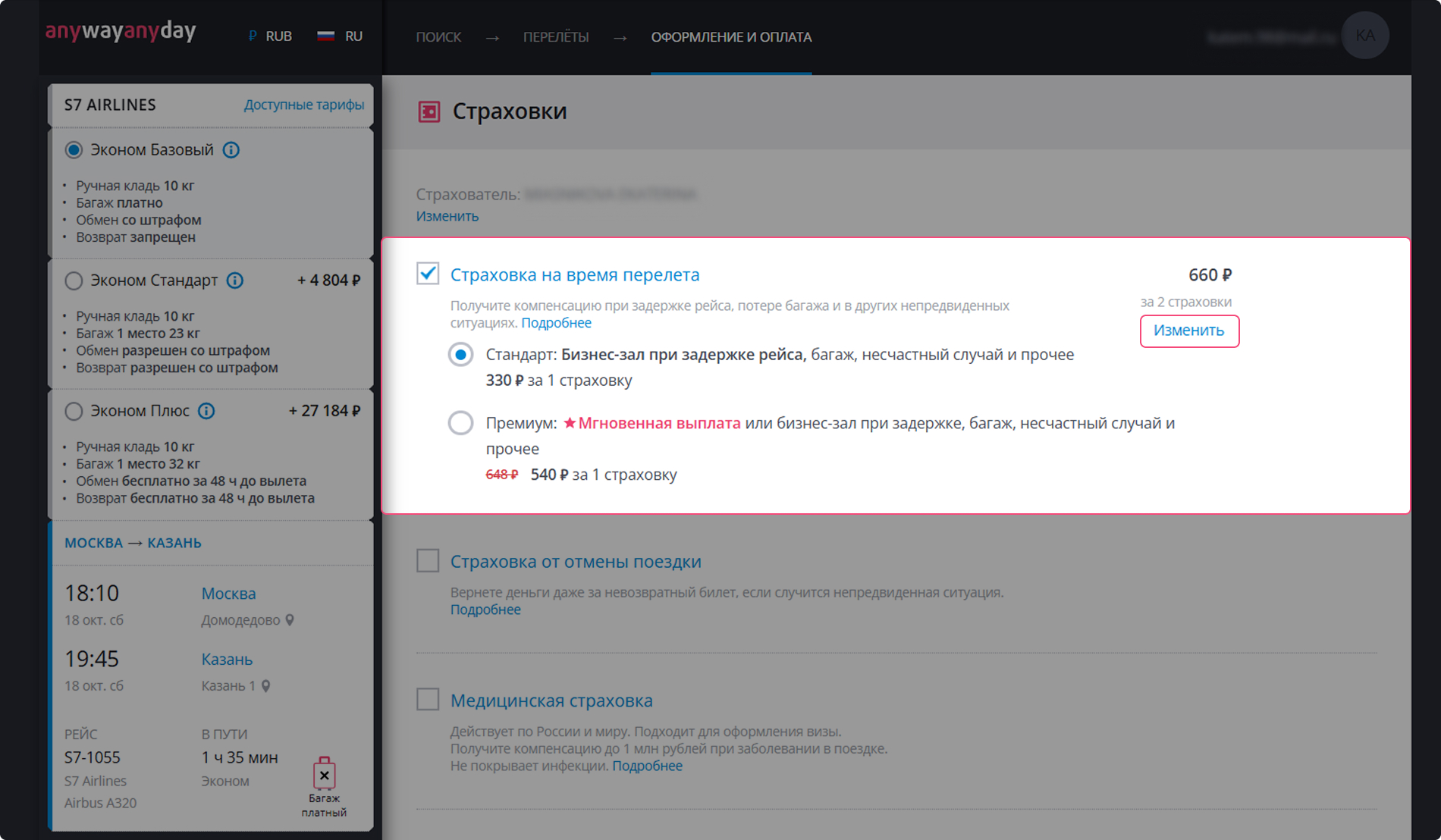Click Подробнее under Медицинская страховка
The width and height of the screenshot is (1441, 840).
coord(647,766)
